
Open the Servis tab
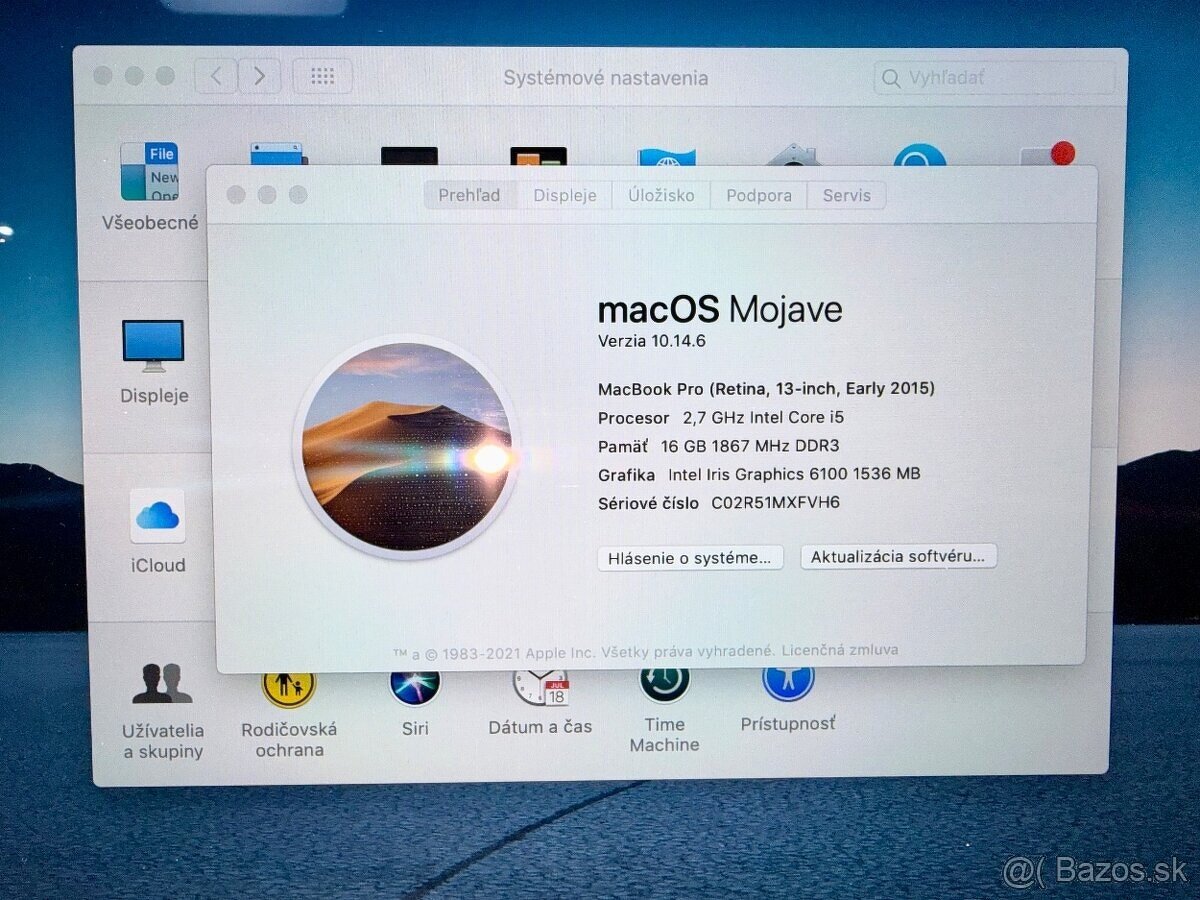coord(846,195)
